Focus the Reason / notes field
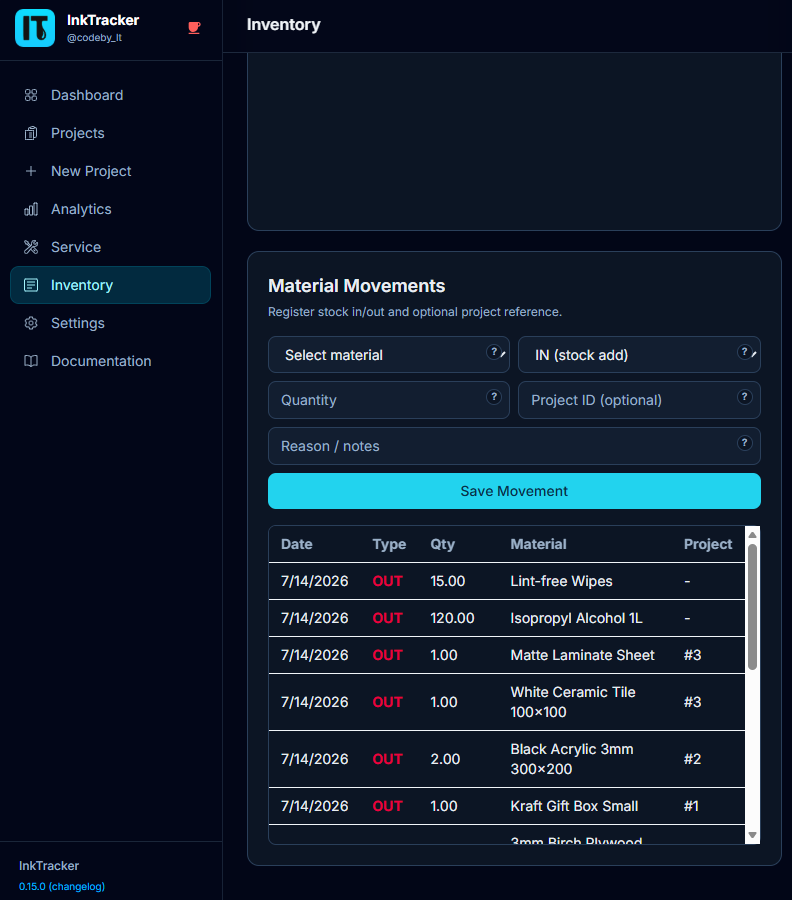Image resolution: width=792 pixels, height=900 pixels. pos(514,446)
